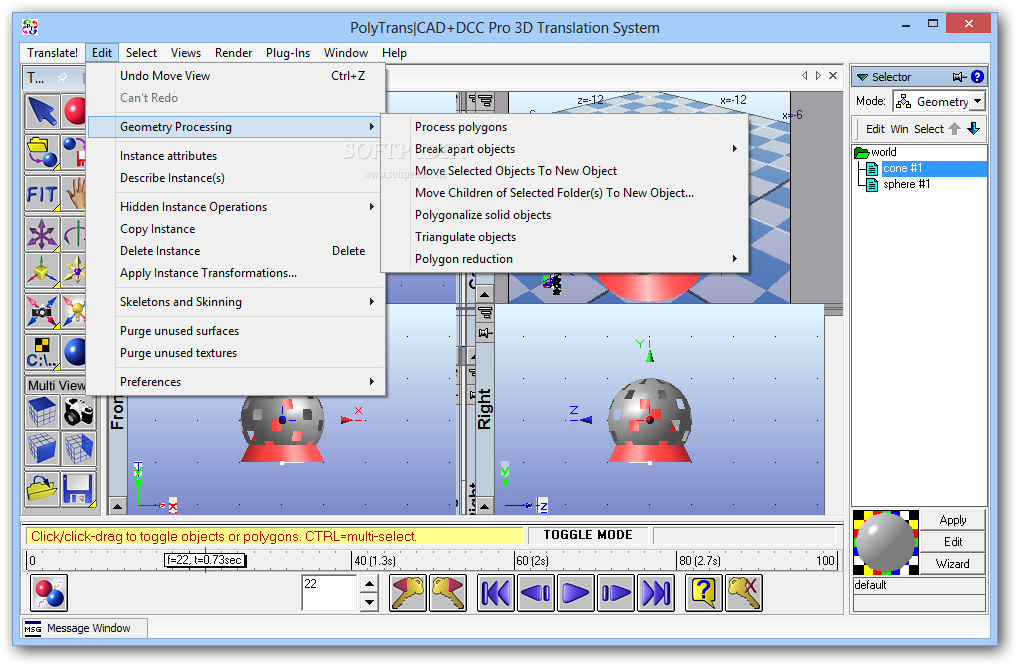Move selection up with the gray arrow

click(954, 129)
